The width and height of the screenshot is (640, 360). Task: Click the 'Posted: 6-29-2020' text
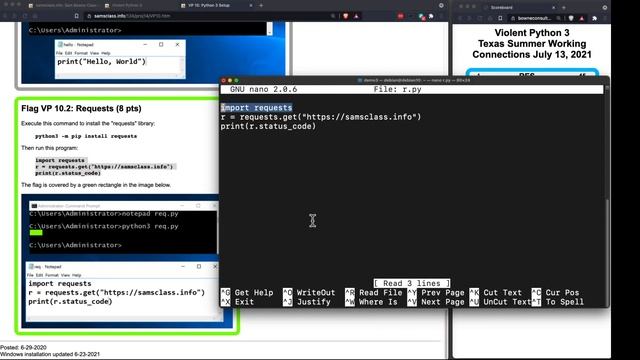tap(23, 348)
